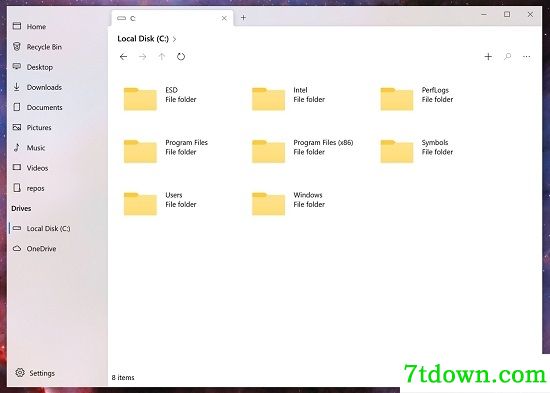The width and height of the screenshot is (550, 393).
Task: Open the Program Files (x86) folder icon
Action: click(x=268, y=151)
